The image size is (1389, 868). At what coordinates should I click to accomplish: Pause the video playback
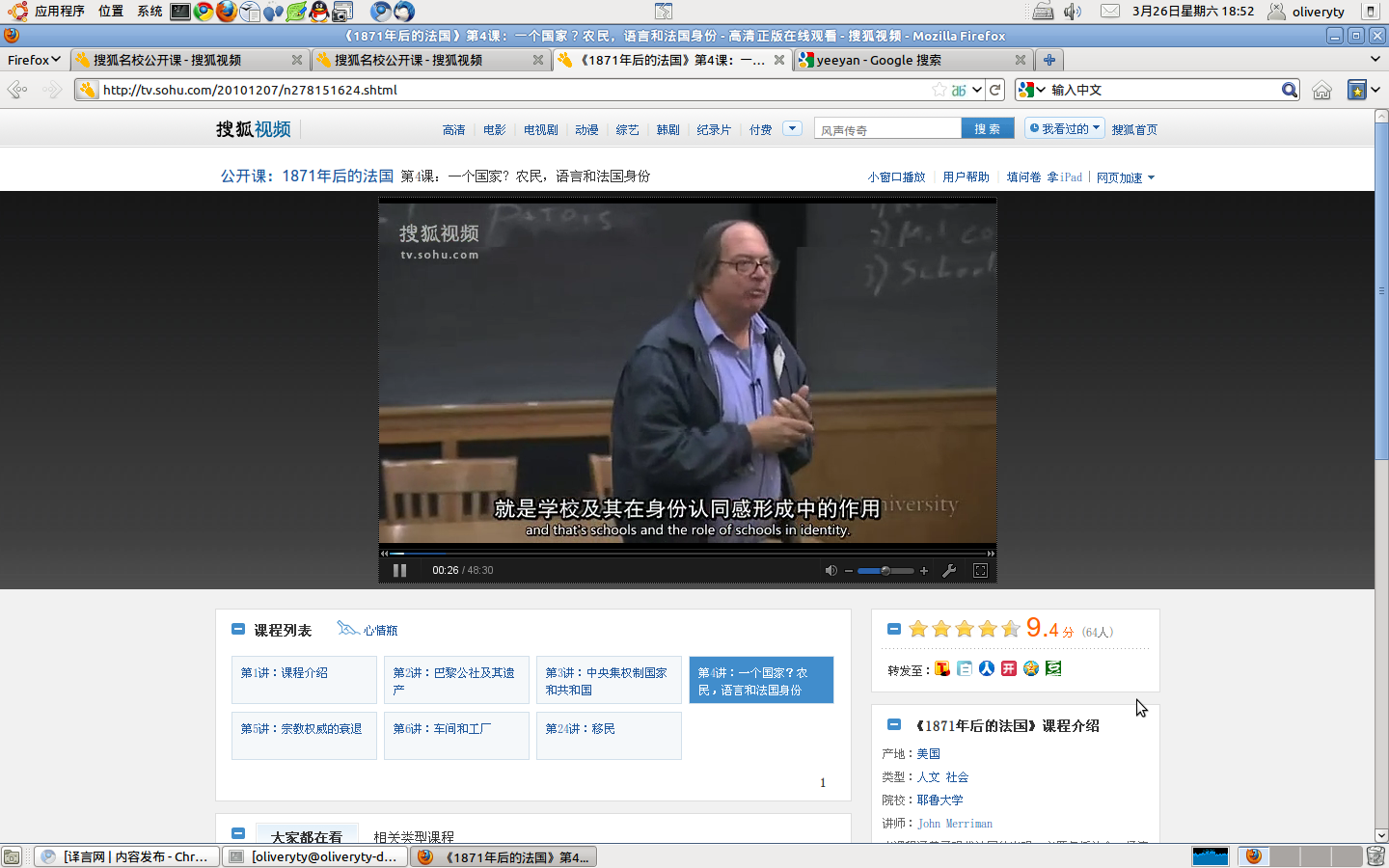[399, 570]
